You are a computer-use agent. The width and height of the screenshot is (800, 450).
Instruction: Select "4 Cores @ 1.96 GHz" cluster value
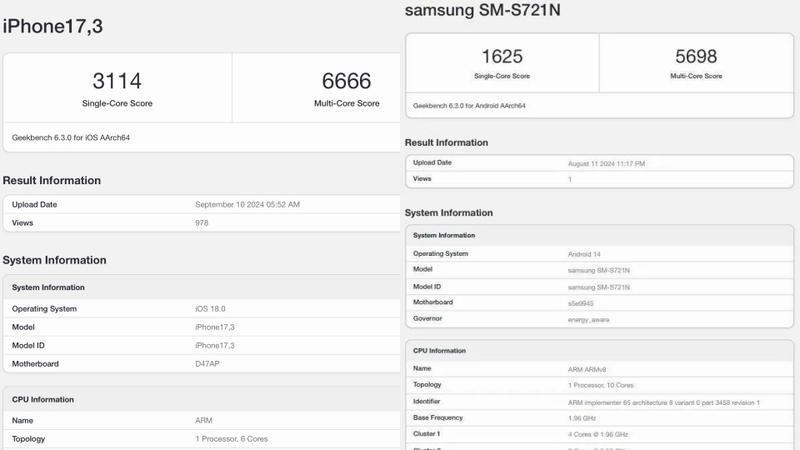(598, 434)
